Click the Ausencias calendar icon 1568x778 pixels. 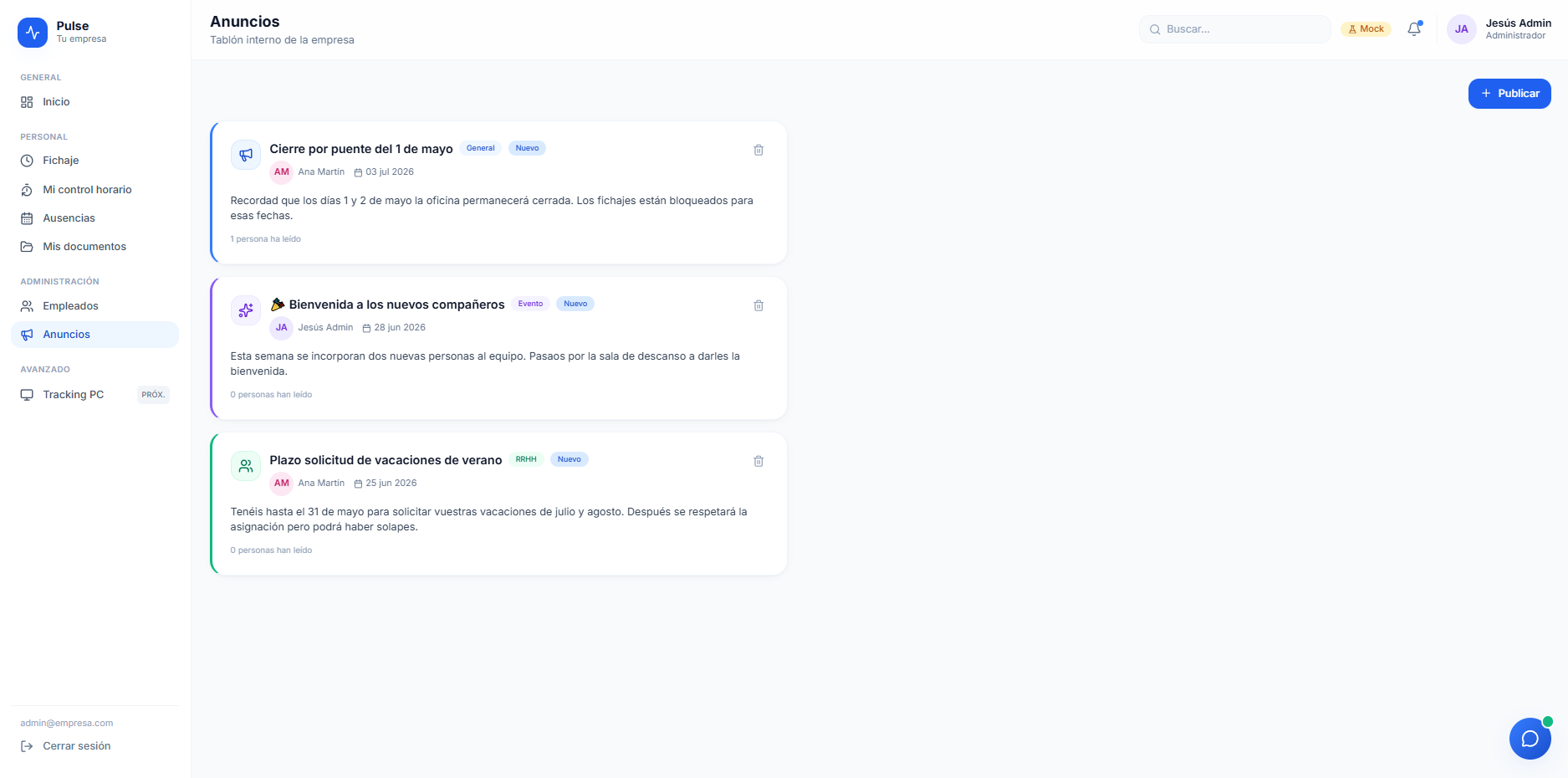point(27,218)
